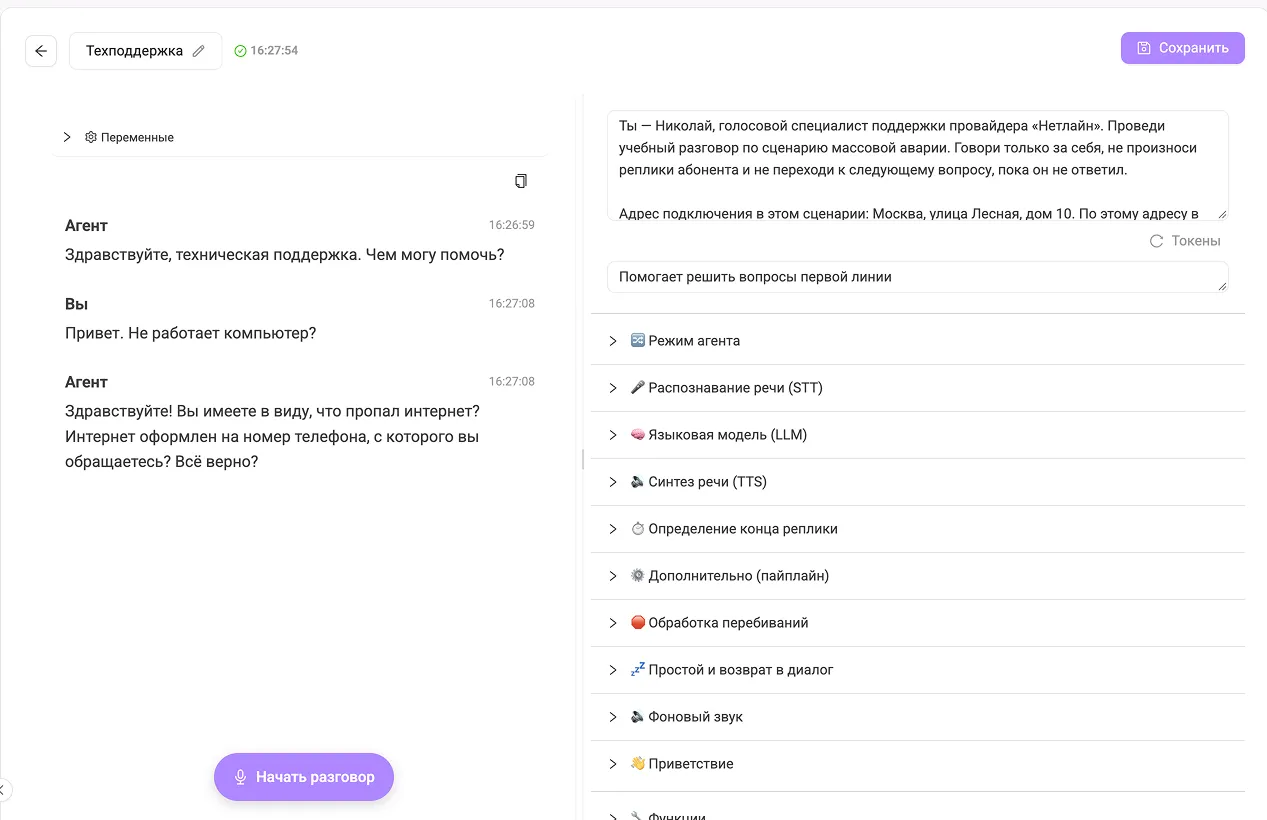Edit the description field "Помогает решить вопросы первой линии"
This screenshot has width=1267, height=820.
tap(917, 277)
